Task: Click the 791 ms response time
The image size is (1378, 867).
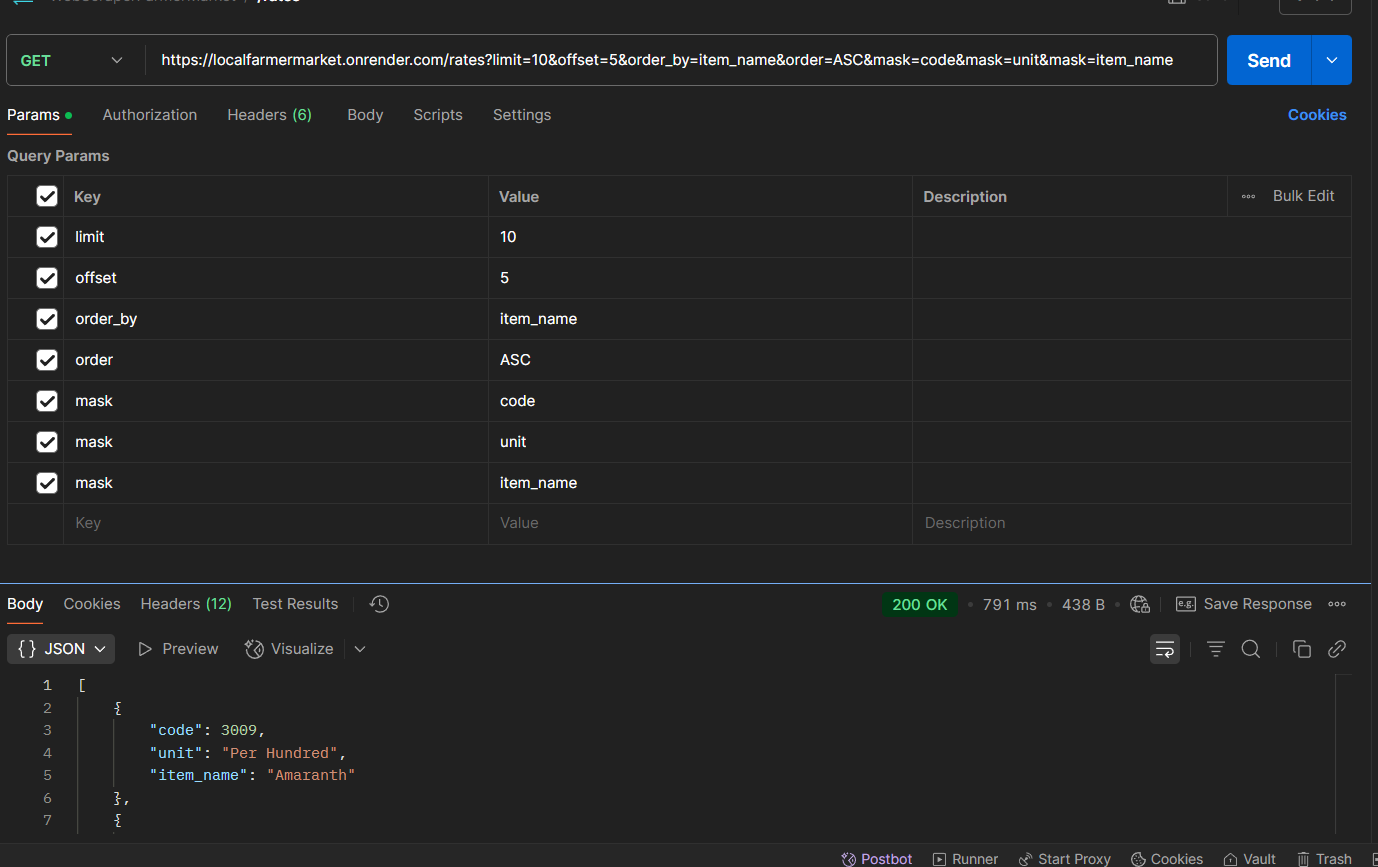Action: tap(1010, 604)
